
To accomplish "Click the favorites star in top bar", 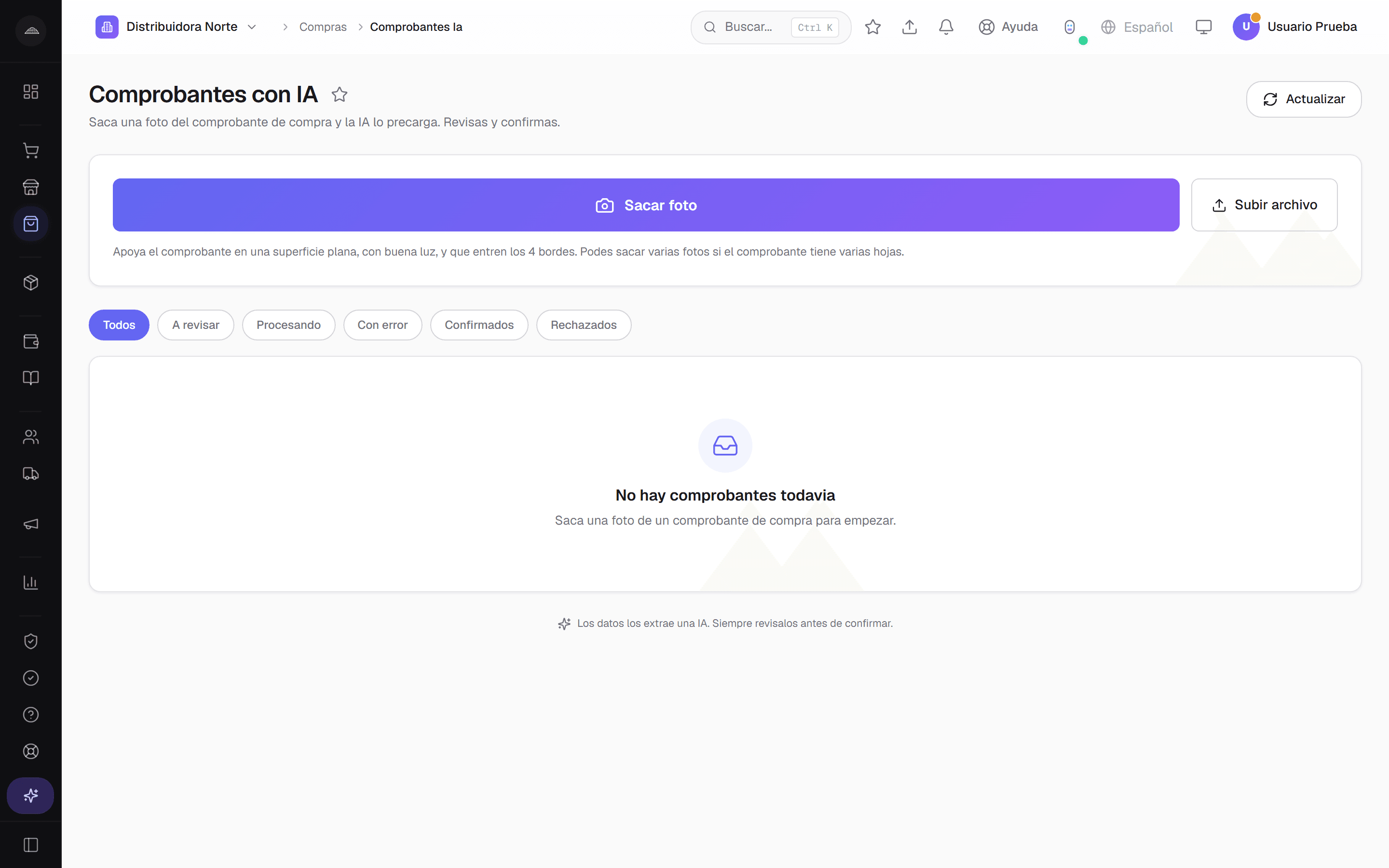I will 872,27.
